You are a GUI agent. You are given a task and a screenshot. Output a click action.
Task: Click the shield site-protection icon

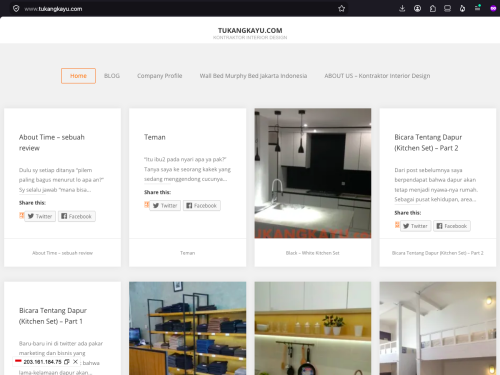click(16, 9)
